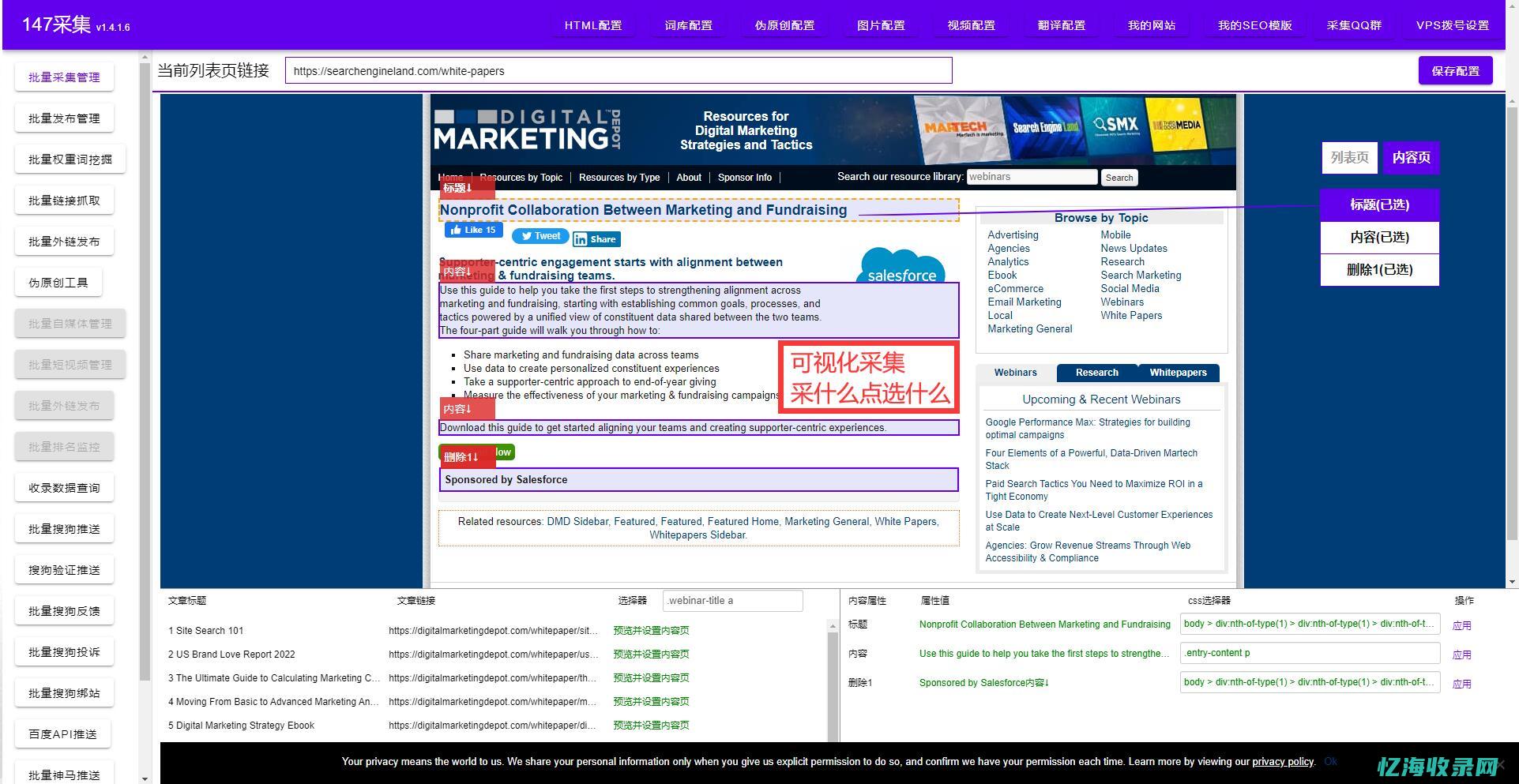Click the Digital Marketing Depot logo
1519x784 pixels.
coord(527,130)
